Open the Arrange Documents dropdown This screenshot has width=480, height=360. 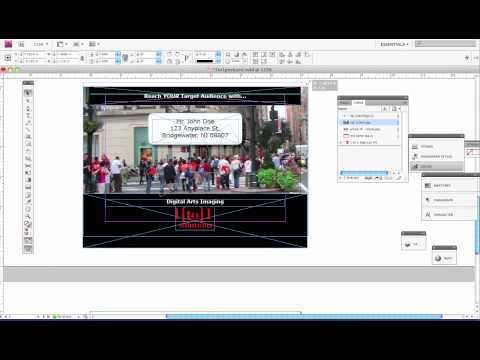click(x=95, y=44)
